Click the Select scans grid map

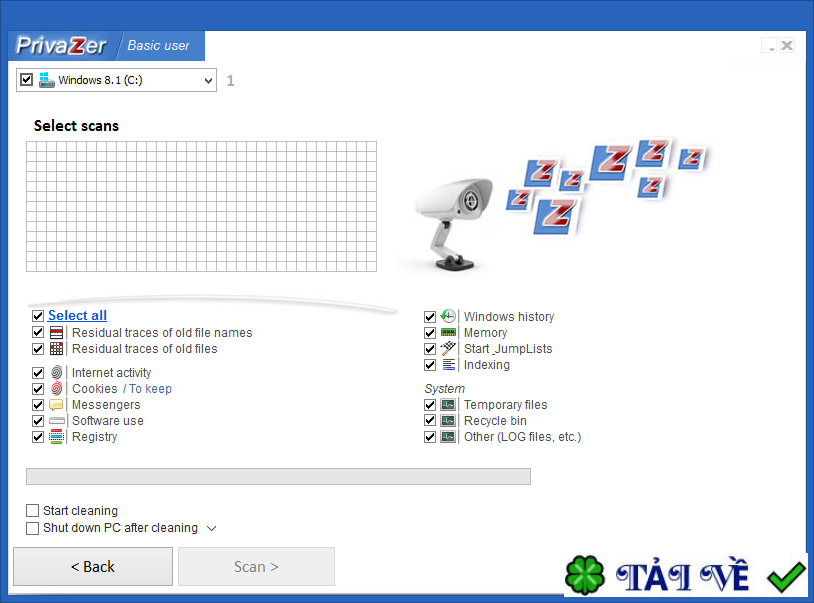tap(201, 206)
